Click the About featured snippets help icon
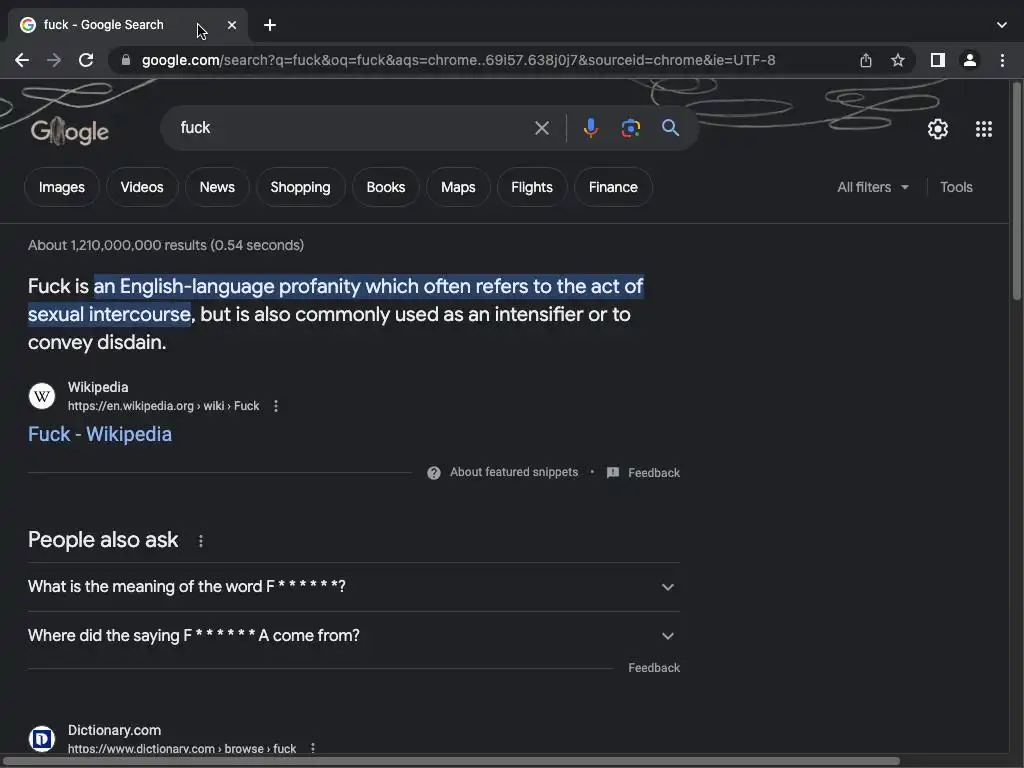This screenshot has height=768, width=1024. tap(434, 473)
